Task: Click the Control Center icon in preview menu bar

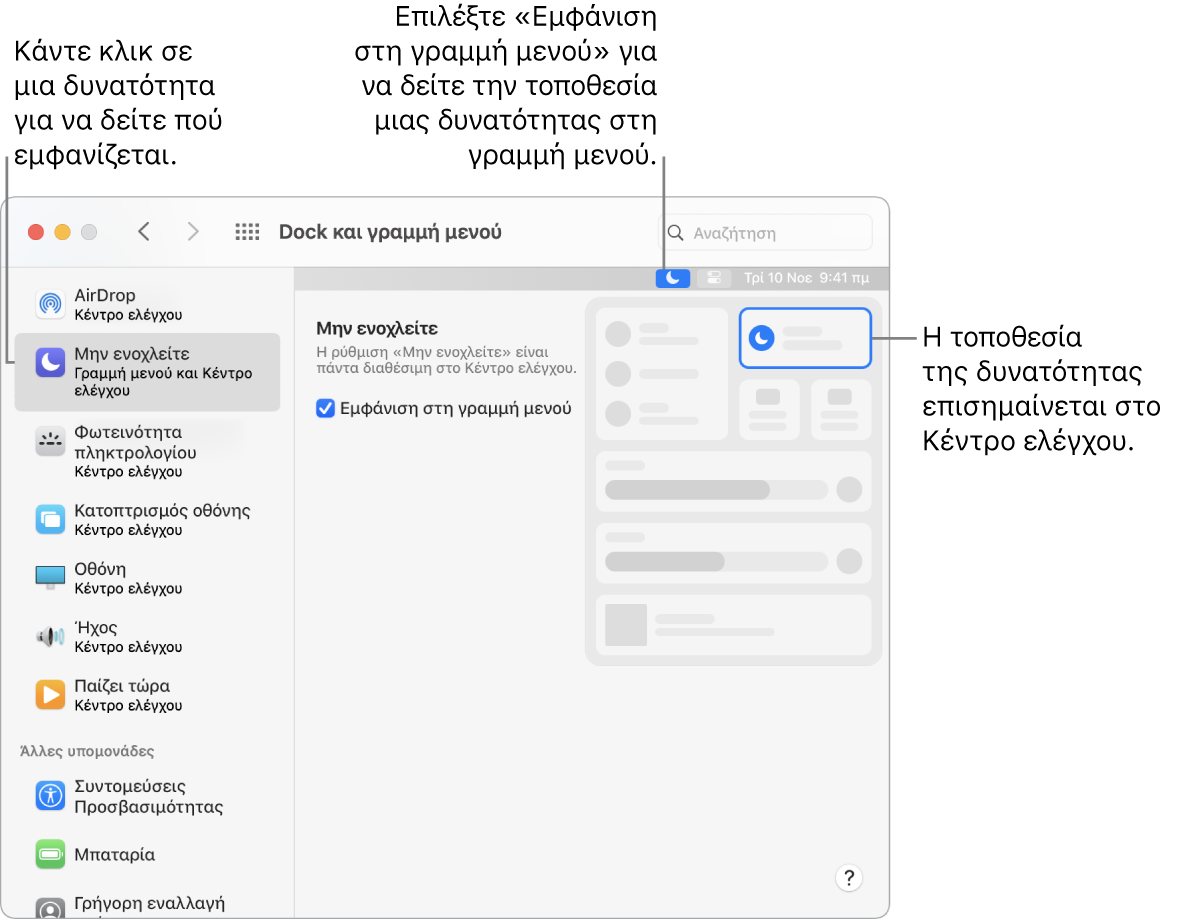Action: click(714, 278)
